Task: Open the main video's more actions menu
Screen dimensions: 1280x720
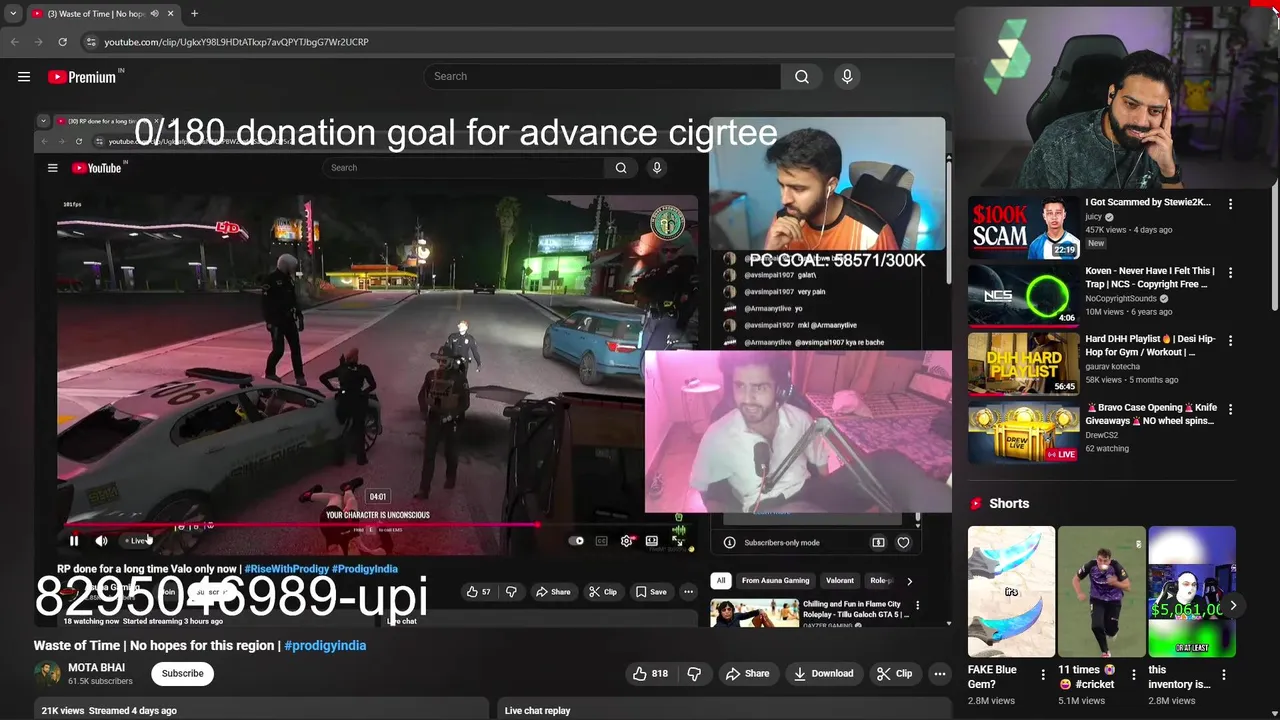Action: pos(939,673)
